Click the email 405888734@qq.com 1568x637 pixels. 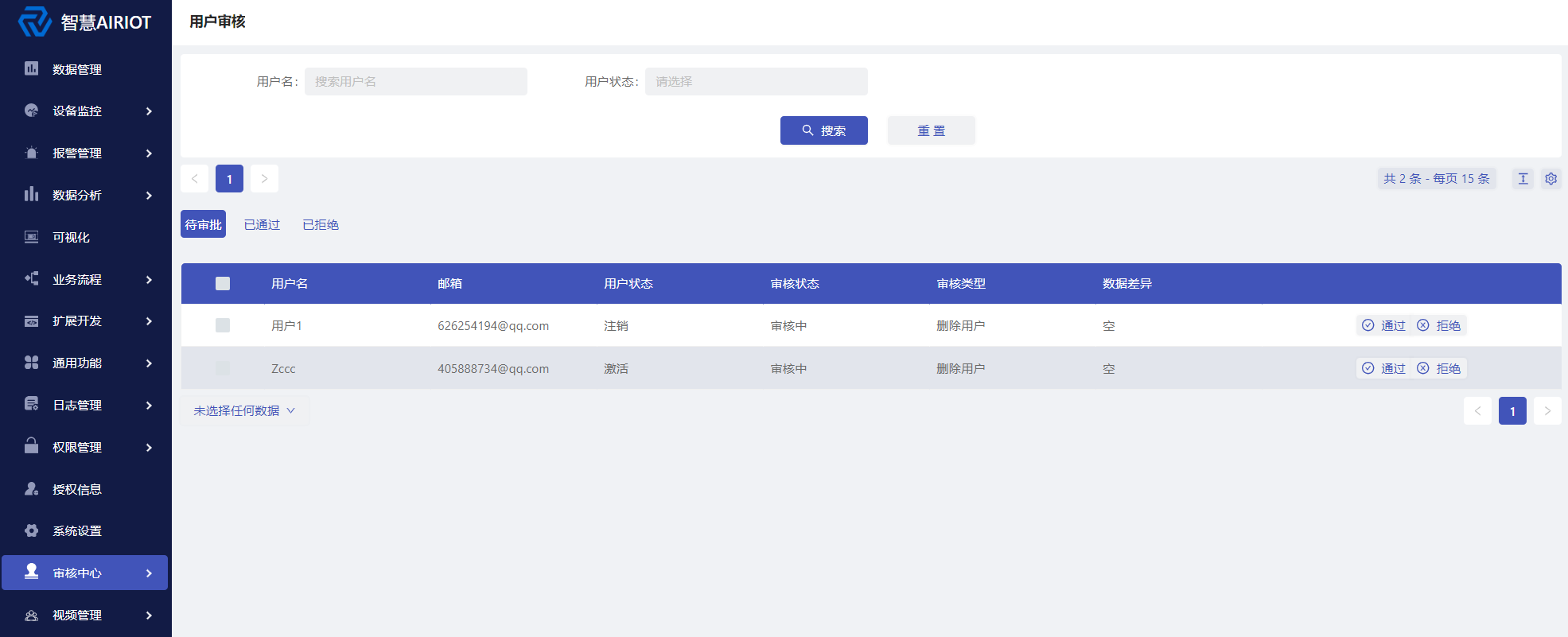[x=493, y=368]
